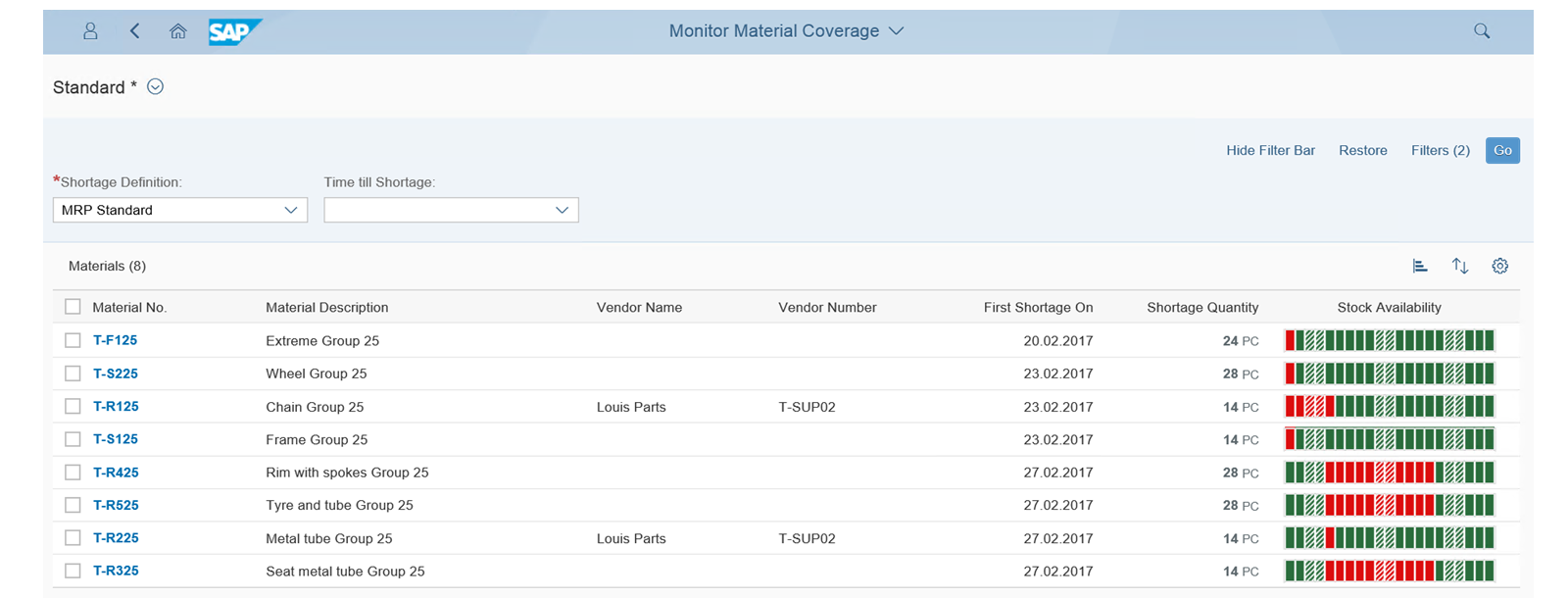Screen dimensions: 1568x598
Task: Go back with the back arrow
Action: (134, 31)
